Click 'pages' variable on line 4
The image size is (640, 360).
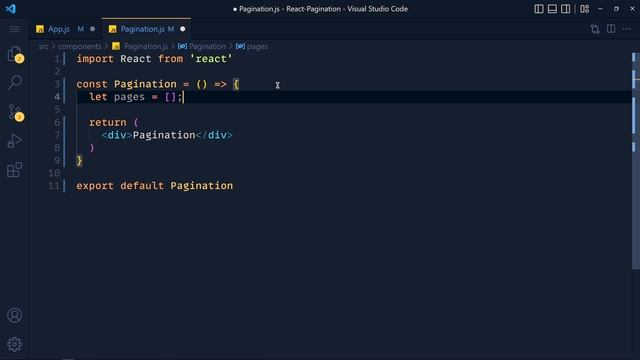pos(129,97)
